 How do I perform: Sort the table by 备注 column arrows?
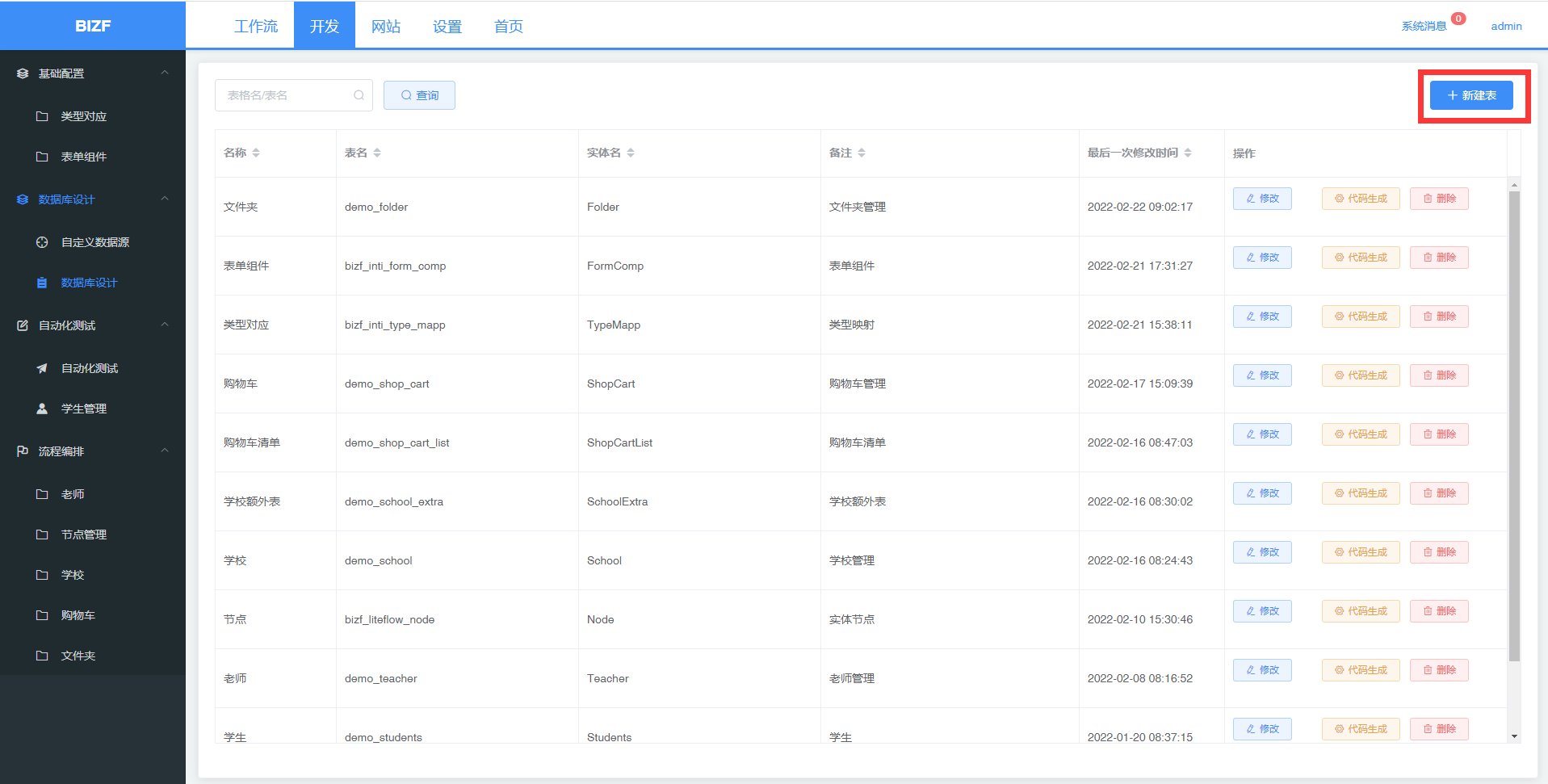tap(862, 153)
